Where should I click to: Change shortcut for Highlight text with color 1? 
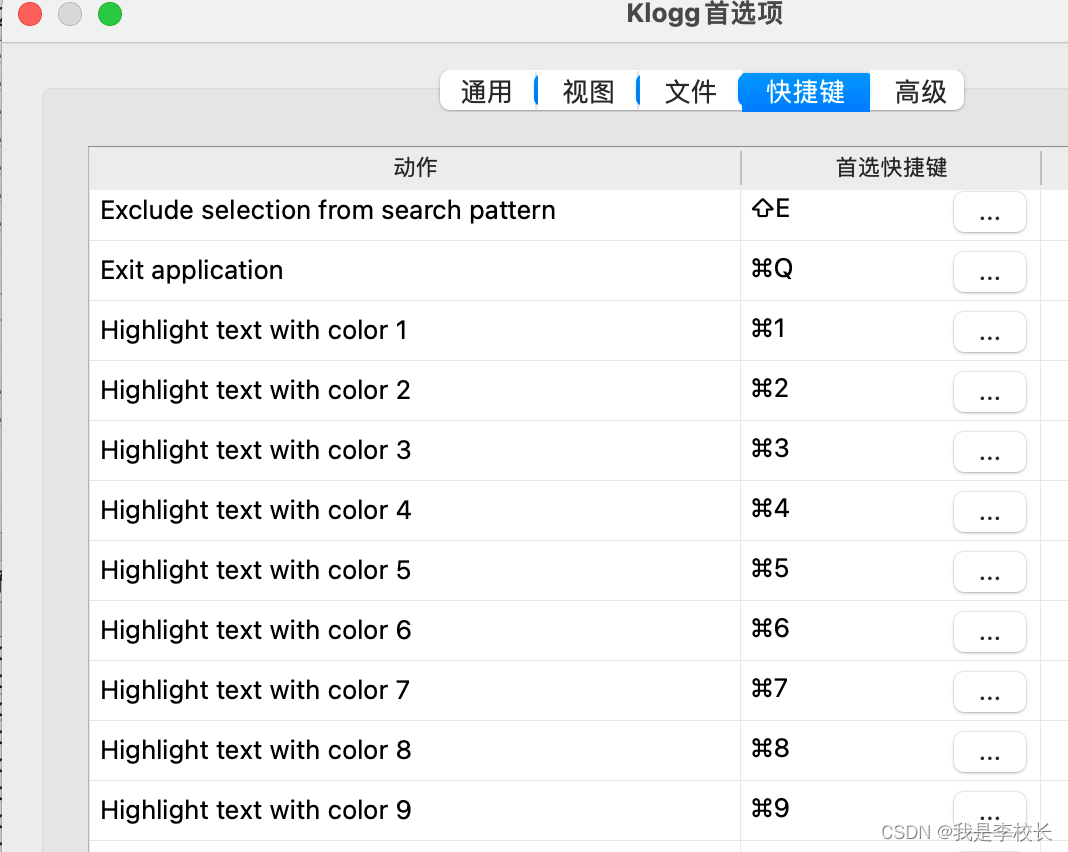[989, 332]
